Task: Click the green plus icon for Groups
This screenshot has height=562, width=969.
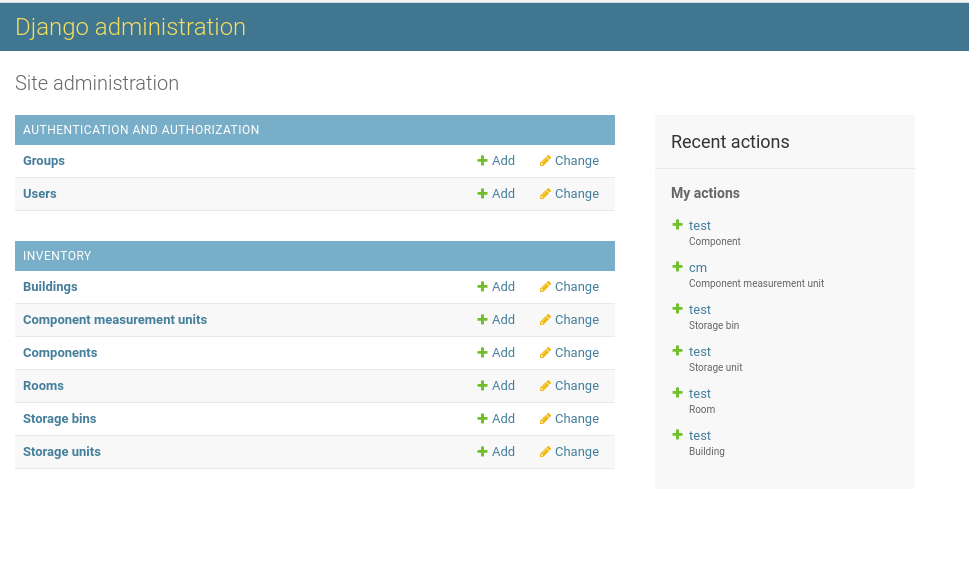Action: tap(482, 161)
